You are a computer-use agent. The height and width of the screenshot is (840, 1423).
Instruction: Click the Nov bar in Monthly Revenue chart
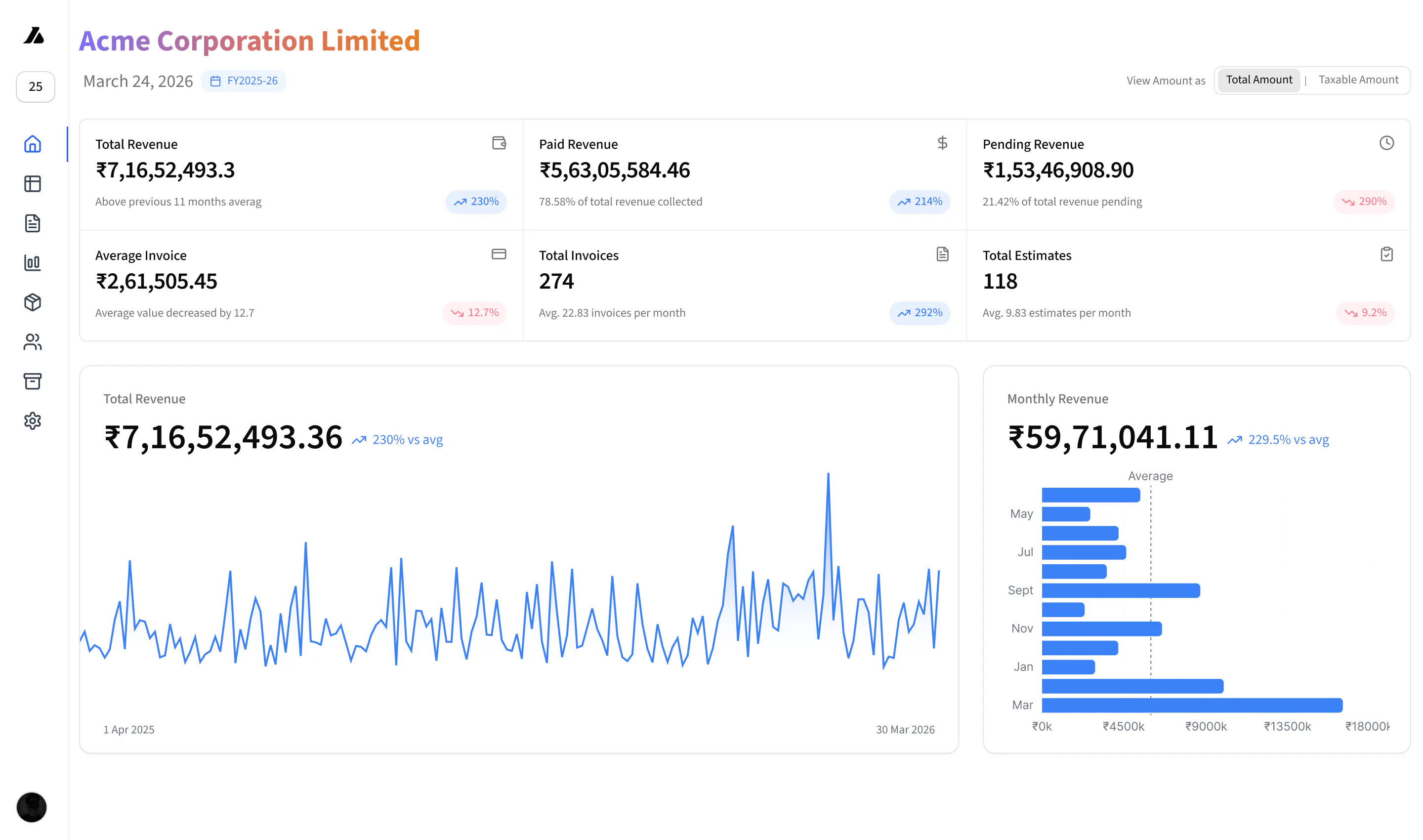(x=1101, y=629)
